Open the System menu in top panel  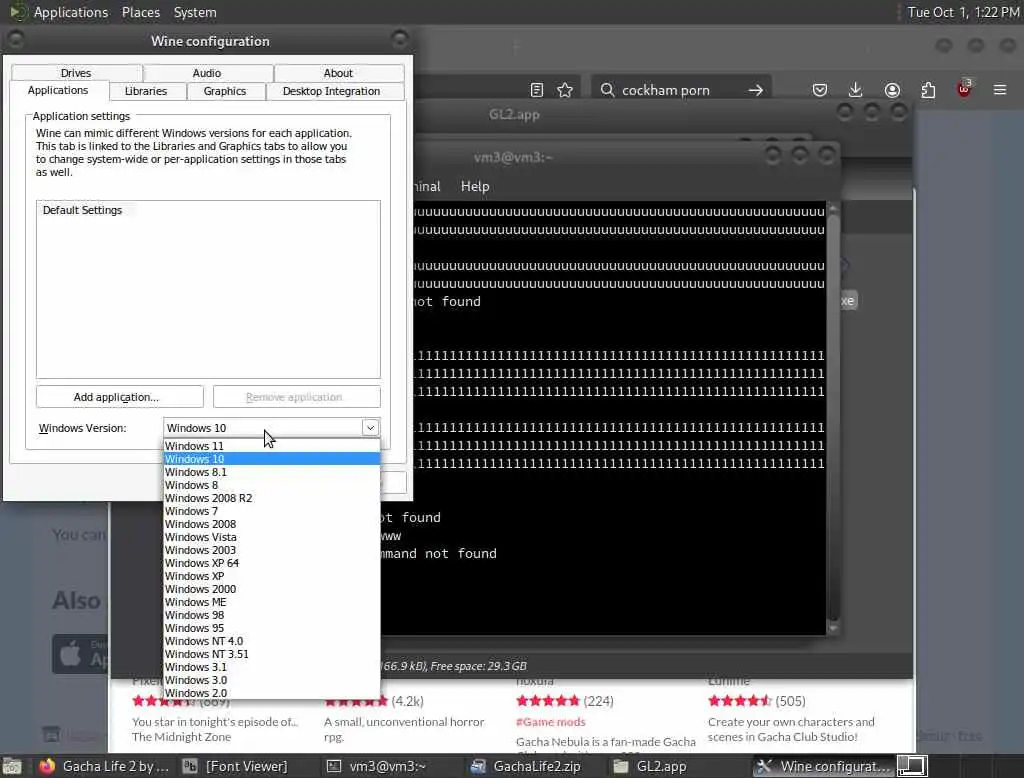pyautogui.click(x=195, y=12)
